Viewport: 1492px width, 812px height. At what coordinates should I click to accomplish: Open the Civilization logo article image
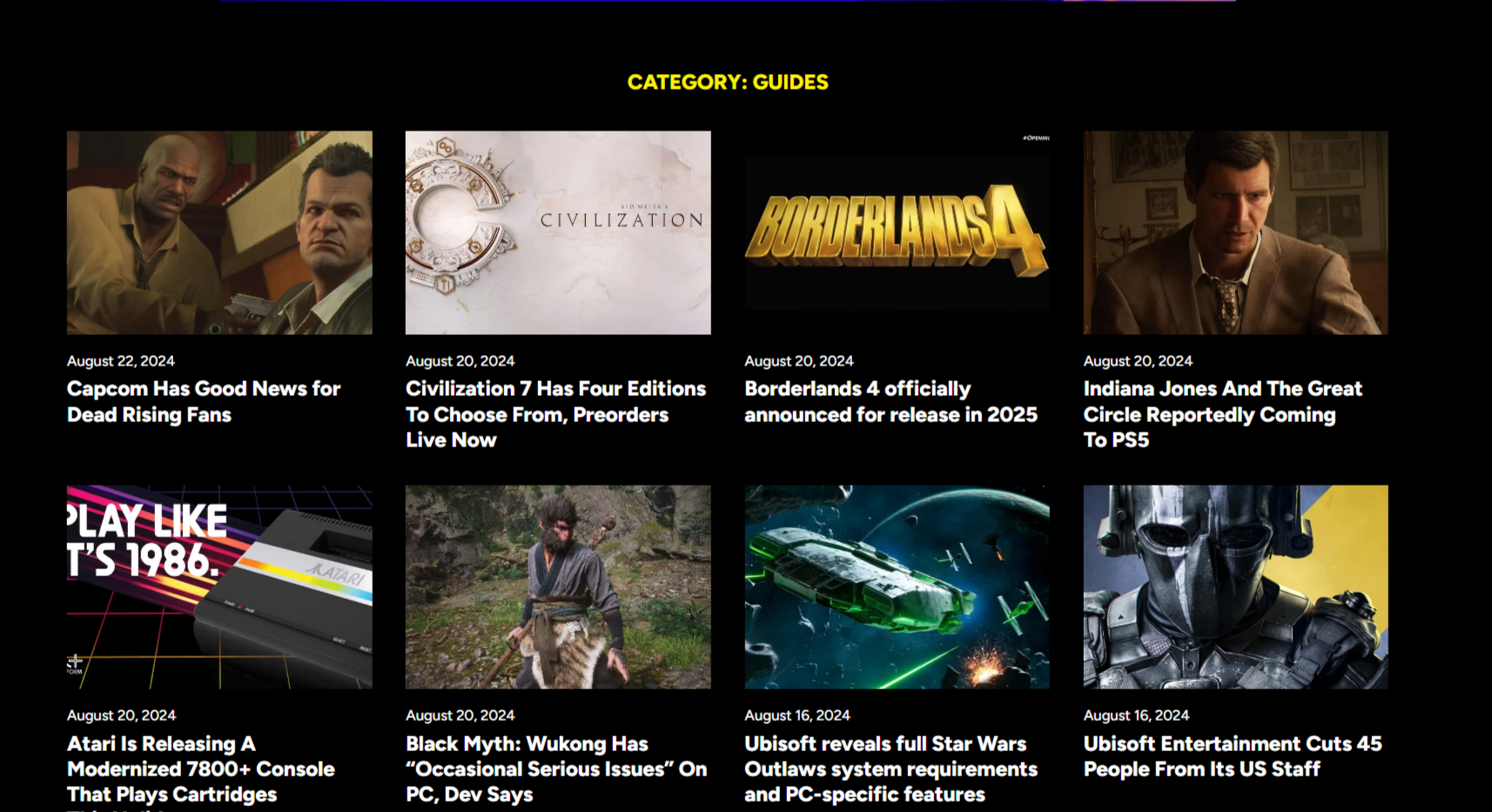[558, 232]
